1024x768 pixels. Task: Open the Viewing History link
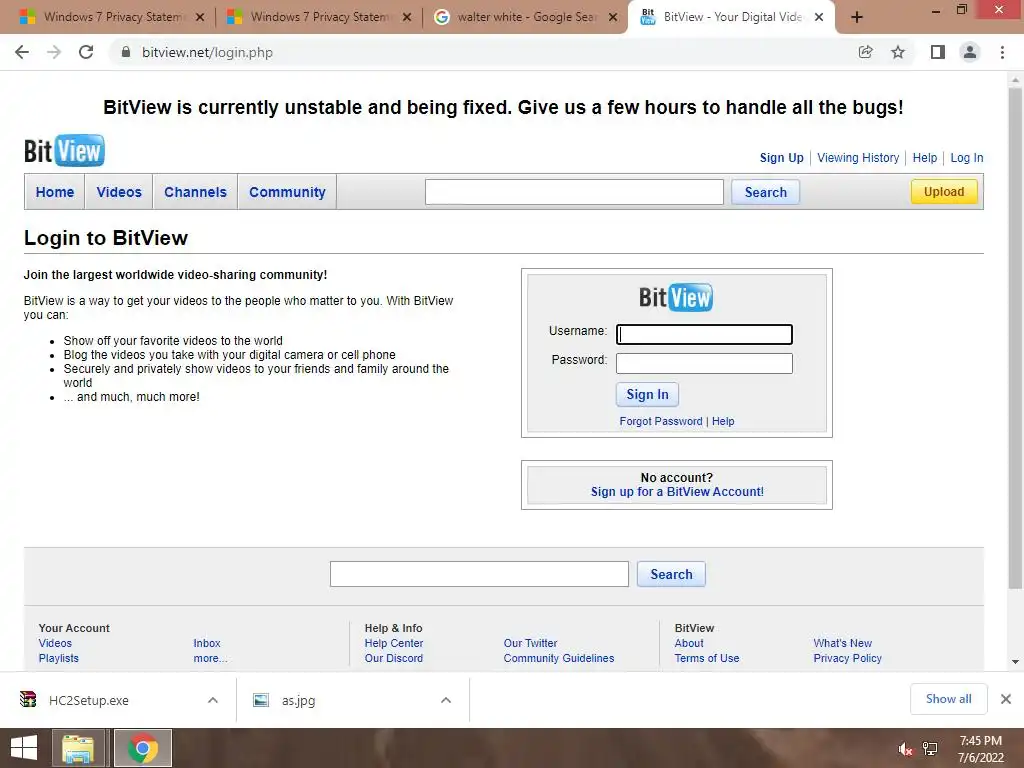pyautogui.click(x=858, y=158)
